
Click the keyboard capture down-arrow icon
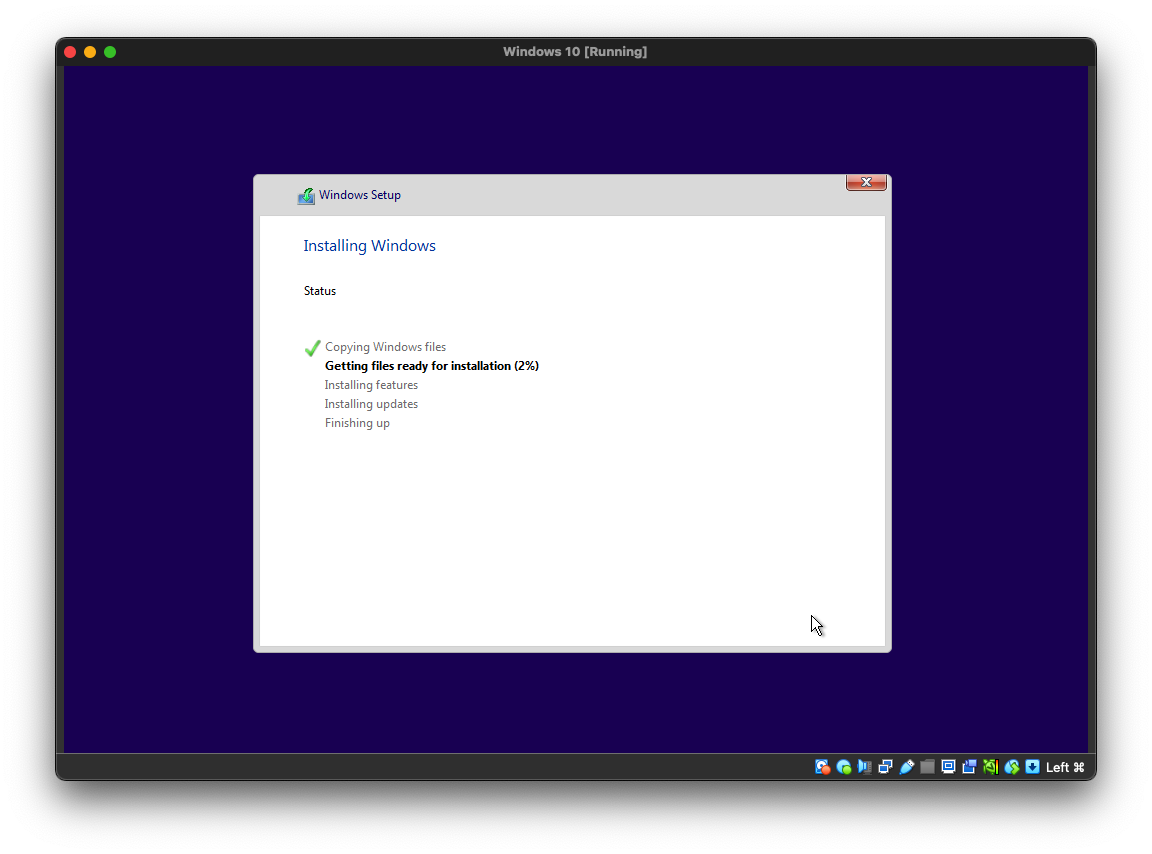click(1033, 767)
